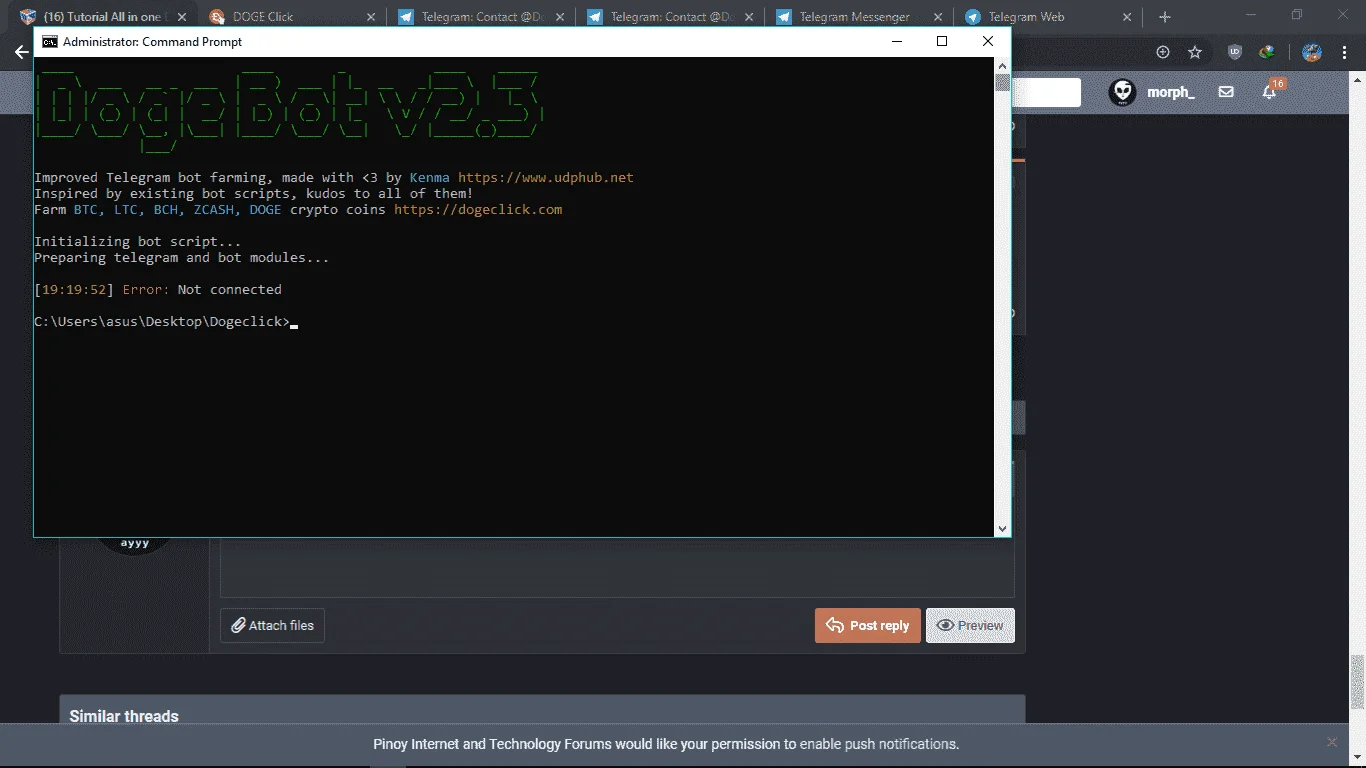Click the C:\Users\asus\Desktop\Dogeclick> prompt line

[x=162, y=322]
